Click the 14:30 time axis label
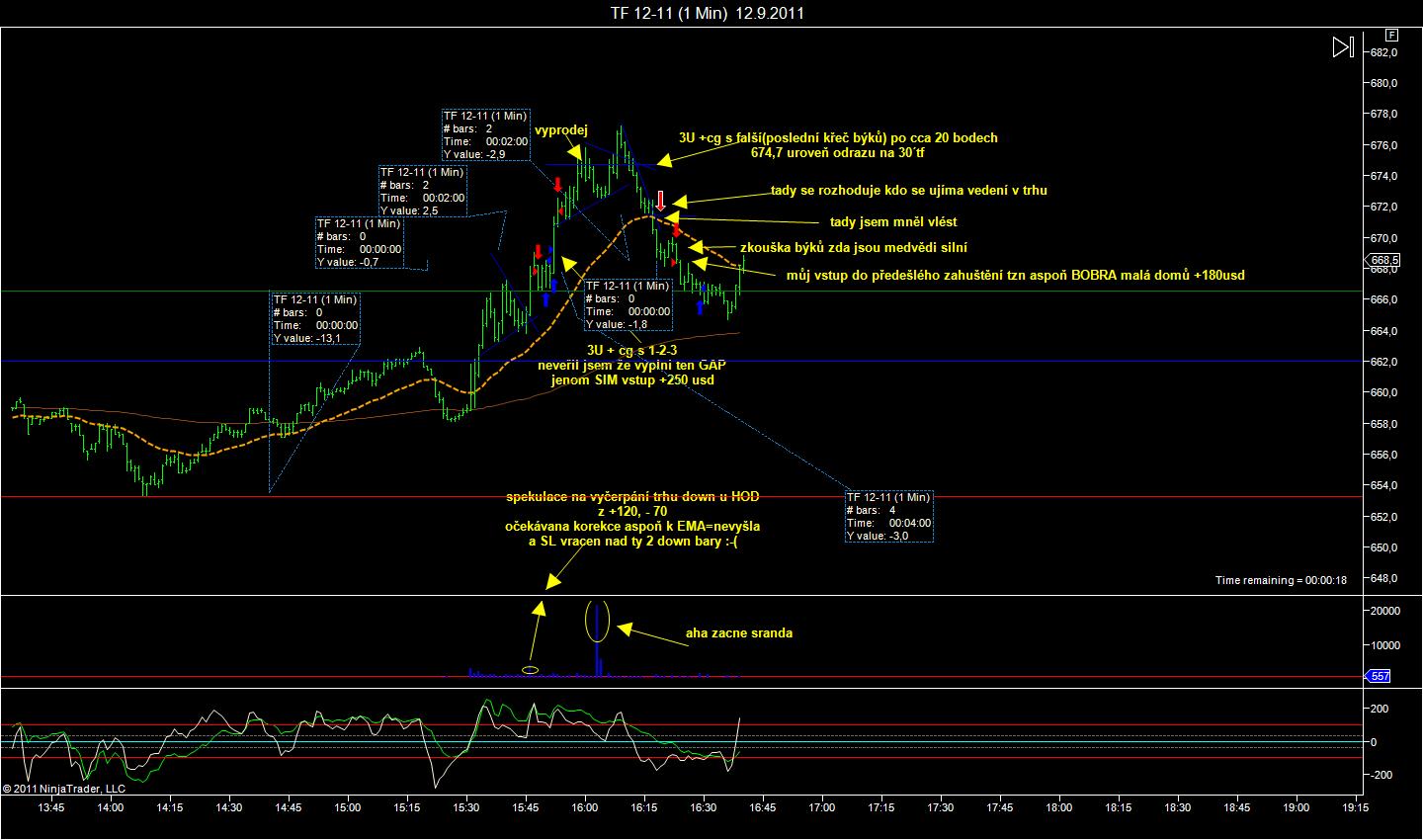Image resolution: width=1423 pixels, height=840 pixels. click(x=229, y=806)
